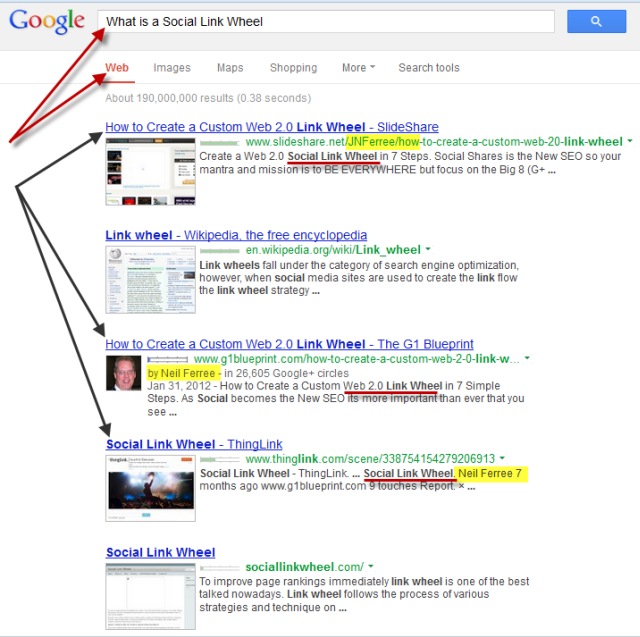The width and height of the screenshot is (640, 637).
Task: Open Search tools options
Action: 429,68
